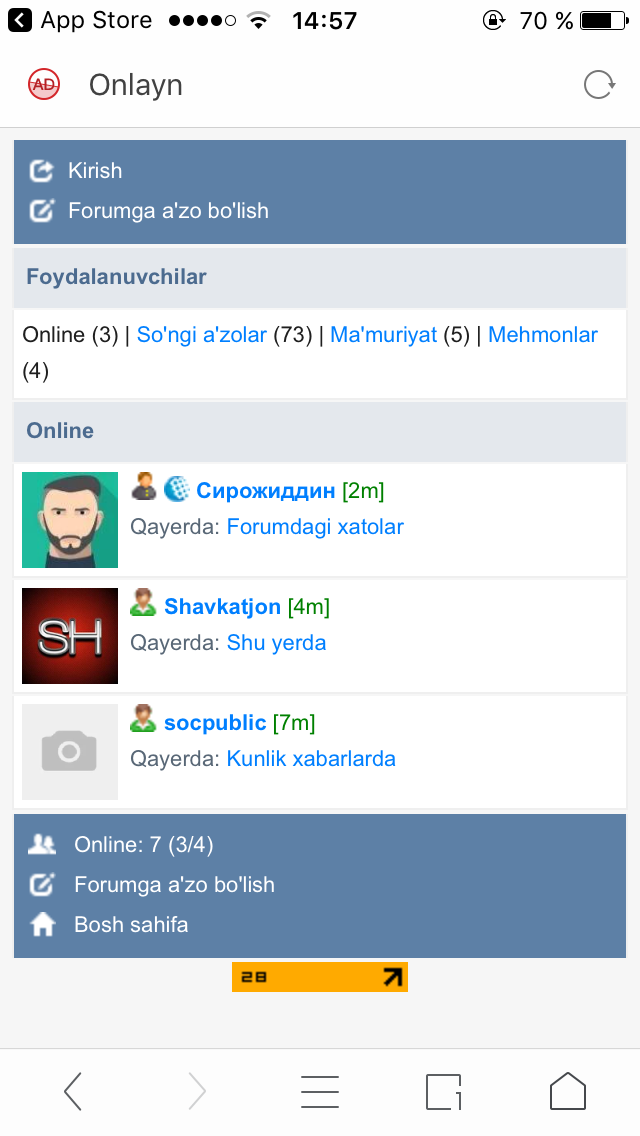Open the SH avatar thumbnail
This screenshot has width=640, height=1136.
(70, 636)
